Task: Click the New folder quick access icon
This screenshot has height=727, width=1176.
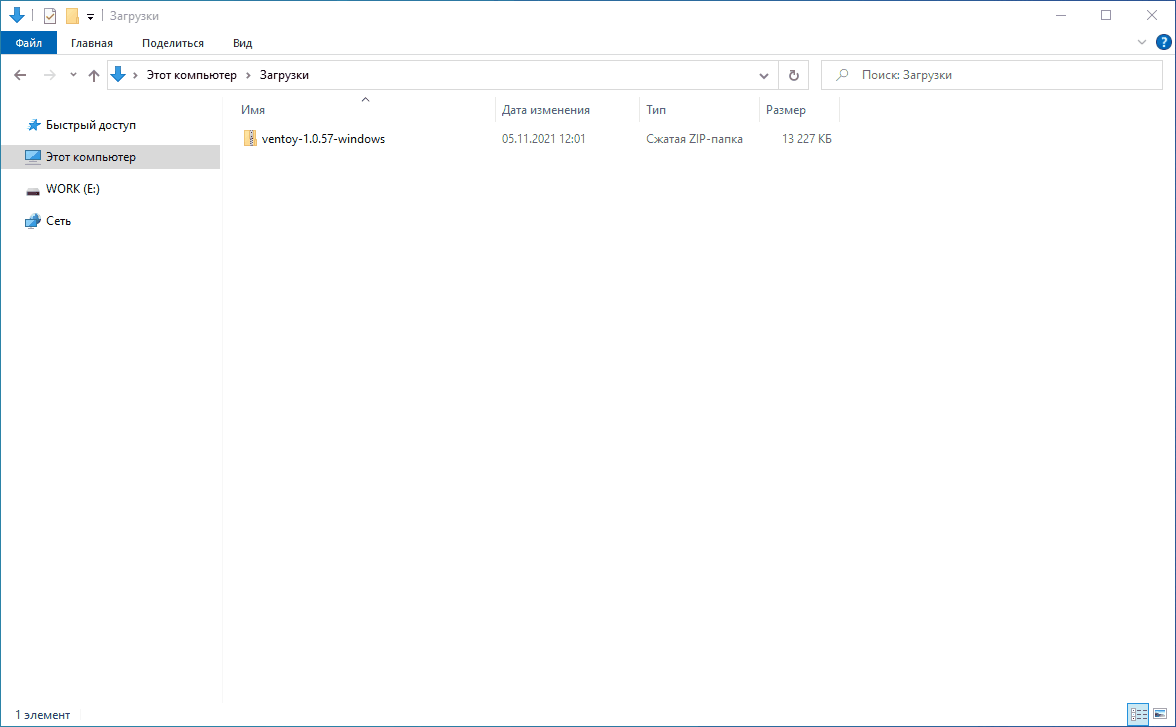Action: (x=72, y=16)
